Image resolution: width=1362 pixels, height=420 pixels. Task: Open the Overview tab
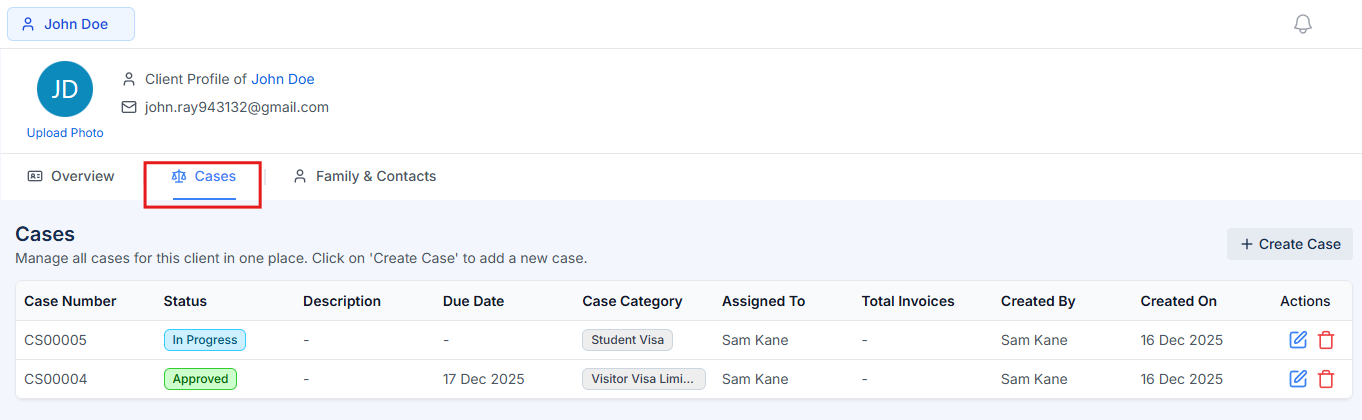[71, 176]
